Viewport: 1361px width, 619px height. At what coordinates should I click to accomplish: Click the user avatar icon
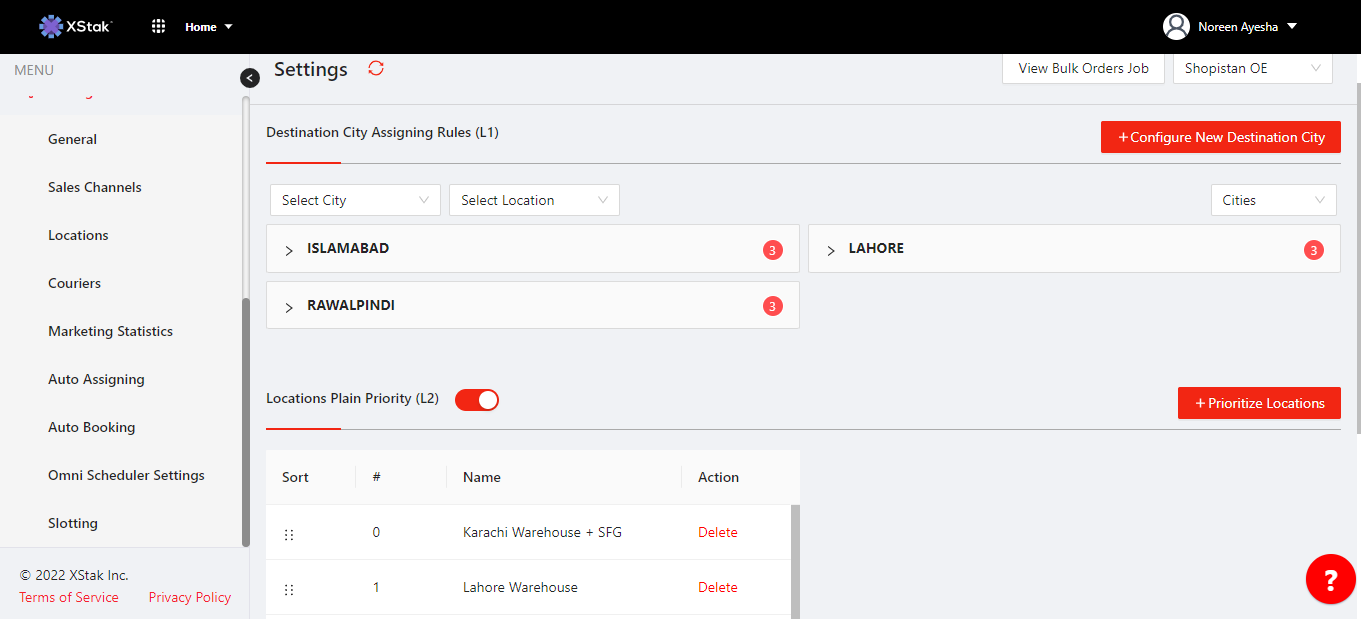pos(1176,27)
